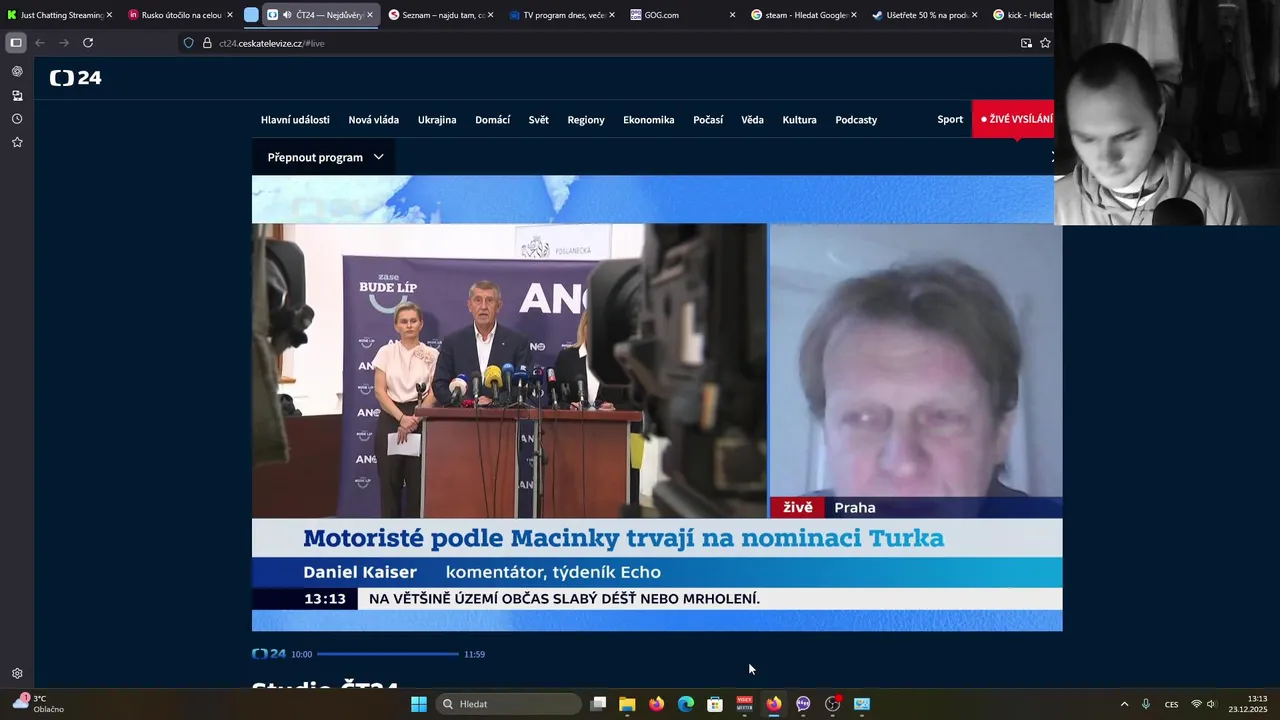This screenshot has width=1280, height=720.
Task: Close the Seznam tab
Action: (490, 15)
